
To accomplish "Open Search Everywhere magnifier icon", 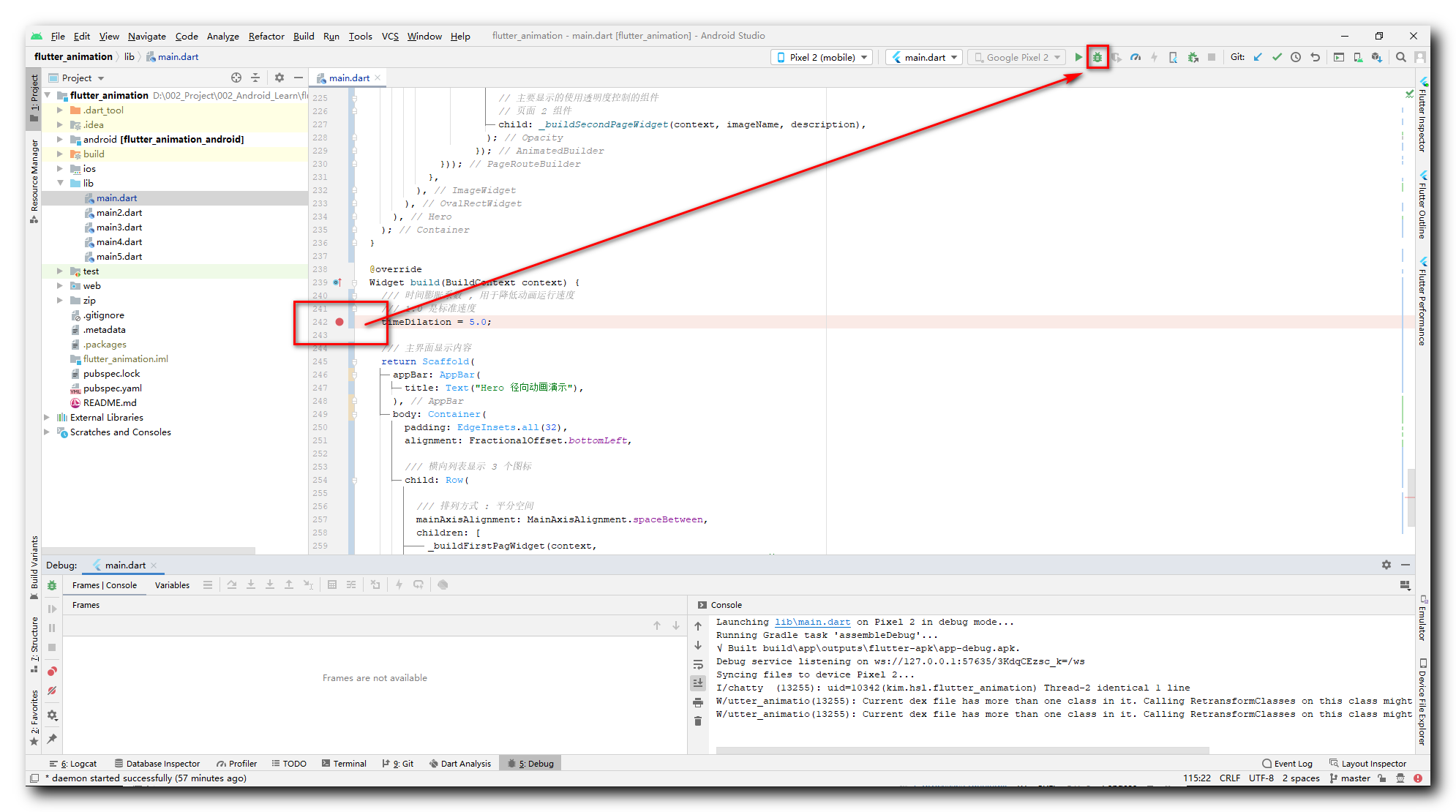I will pos(1400,57).
